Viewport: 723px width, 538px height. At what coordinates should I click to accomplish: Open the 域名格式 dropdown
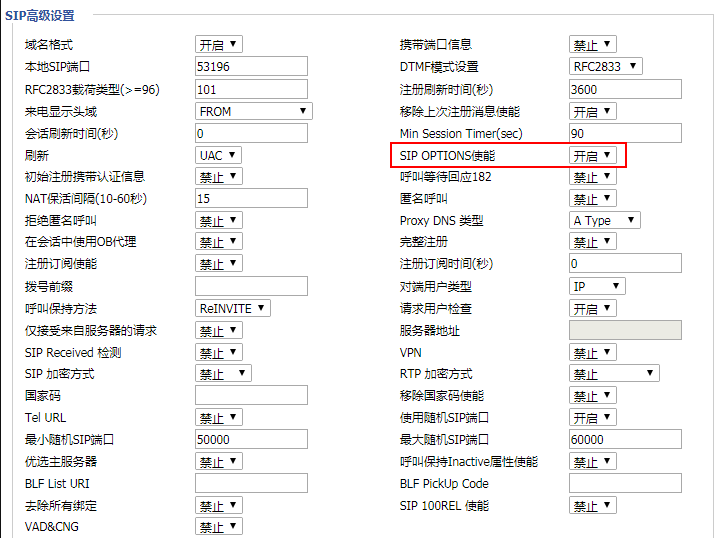218,45
